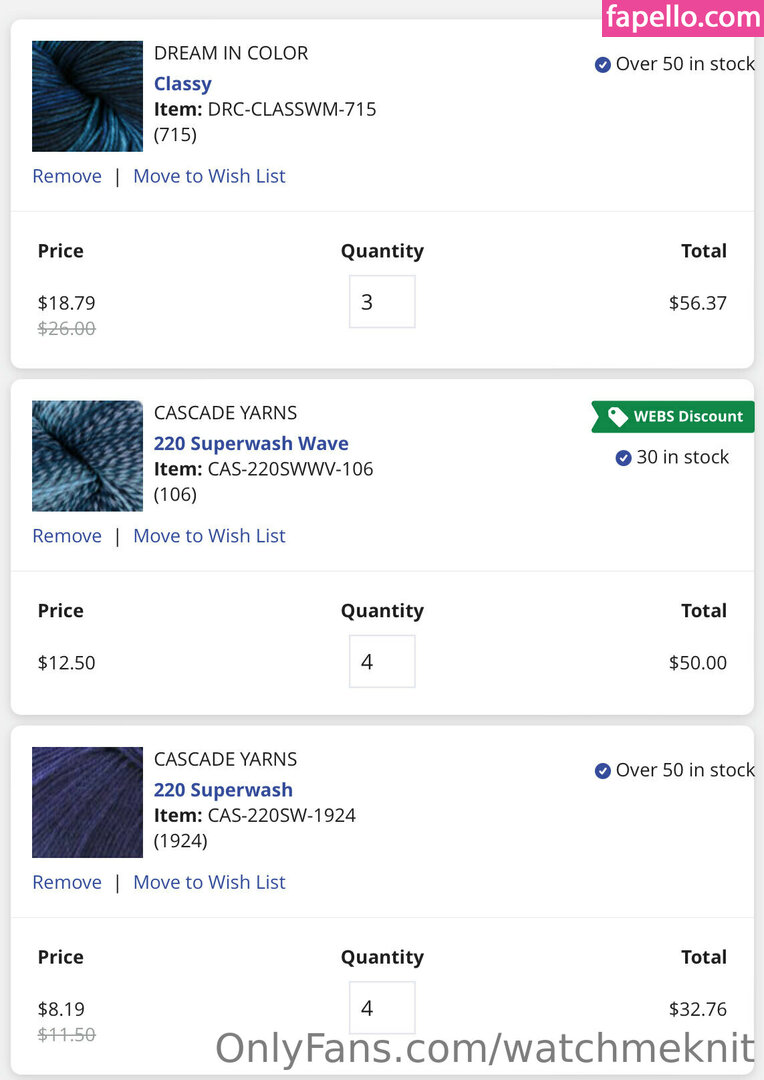Open the 220 Superwash Wave product link
764x1080 pixels.
251,444
